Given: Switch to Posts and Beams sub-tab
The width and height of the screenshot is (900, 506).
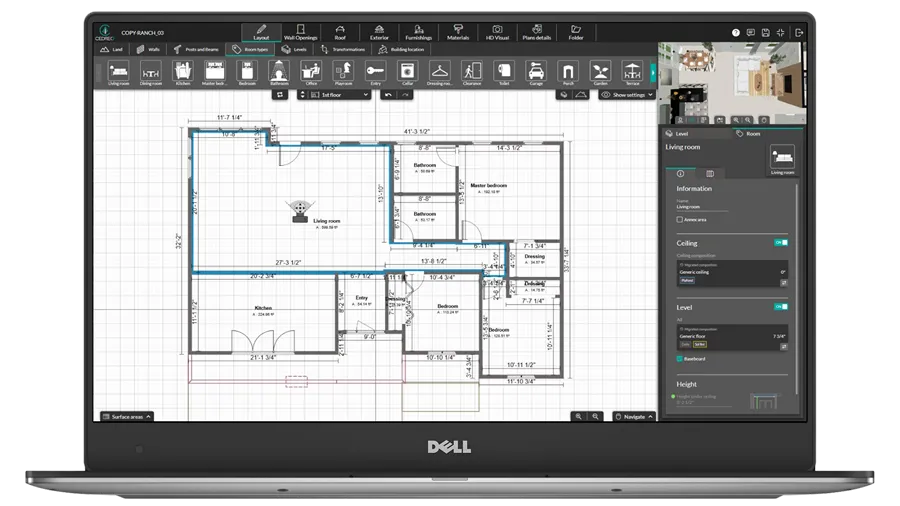Looking at the screenshot, I should pyautogui.click(x=196, y=49).
